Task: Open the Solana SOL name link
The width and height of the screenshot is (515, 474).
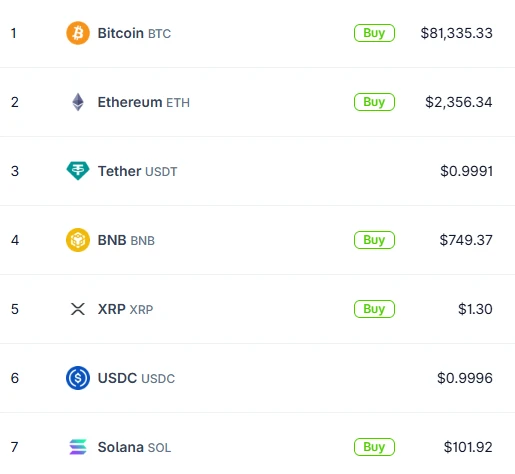Action: [134, 447]
